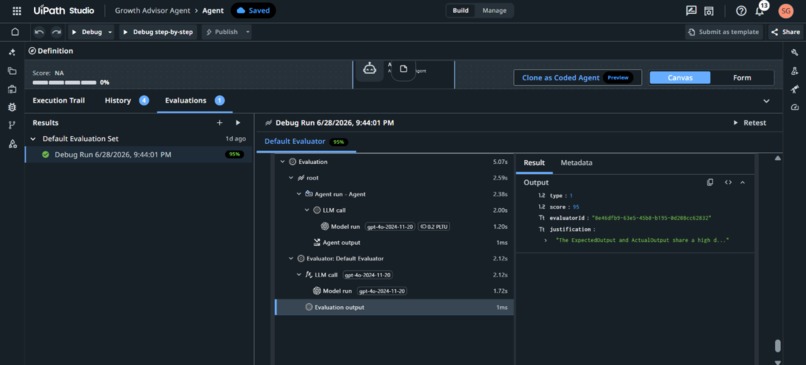Open the help question-mark icon
The height and width of the screenshot is (365, 806).
pos(741,11)
